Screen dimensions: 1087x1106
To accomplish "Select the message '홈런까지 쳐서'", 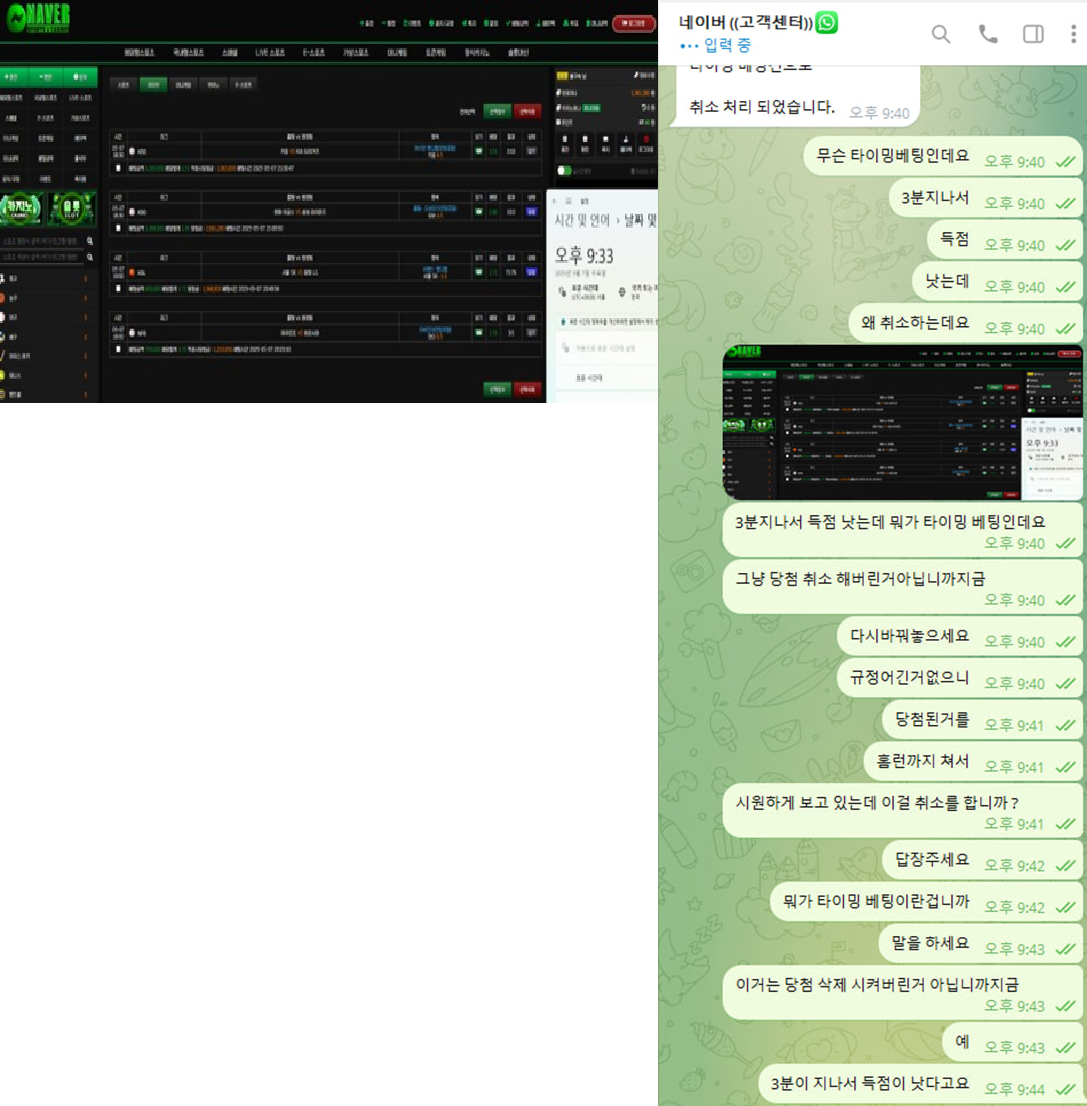I will pos(973,762).
